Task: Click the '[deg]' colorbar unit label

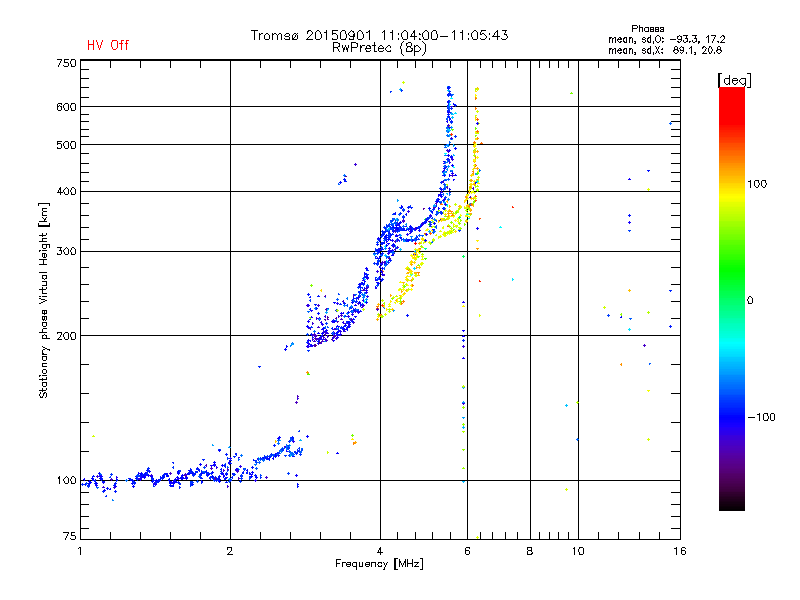Action: [x=734, y=80]
